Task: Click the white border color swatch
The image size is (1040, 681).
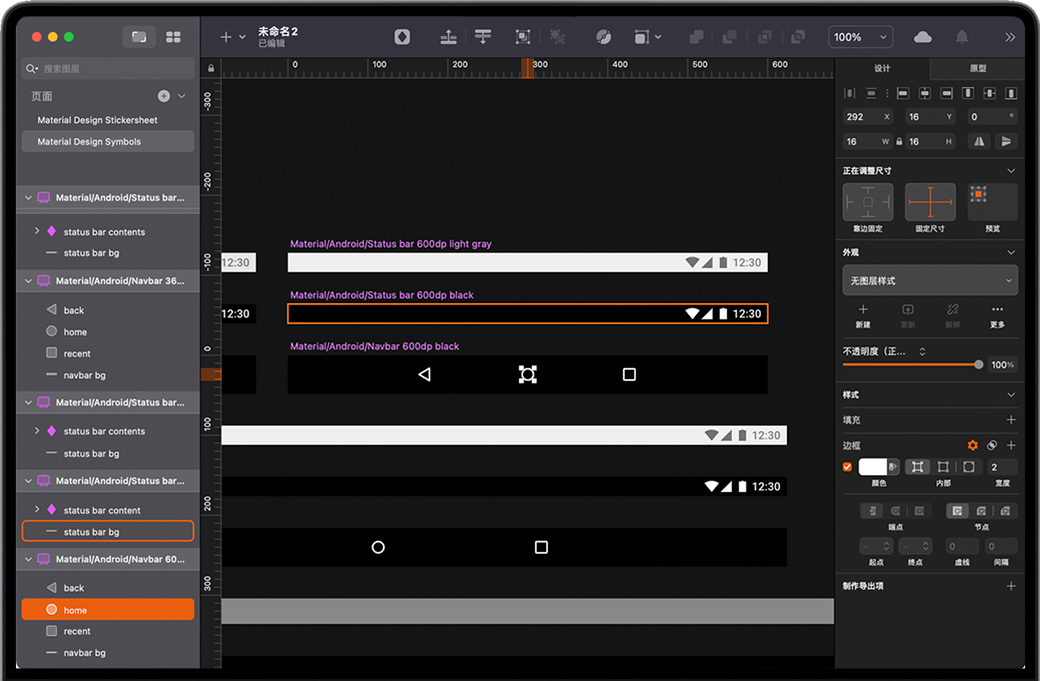Action: [873, 467]
